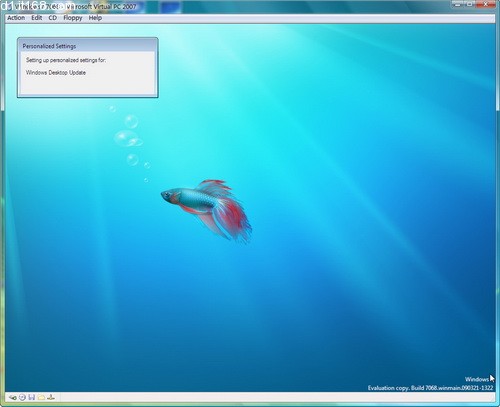The image size is (500, 407).
Task: Click the floppy disk status icon
Action: pos(32,397)
